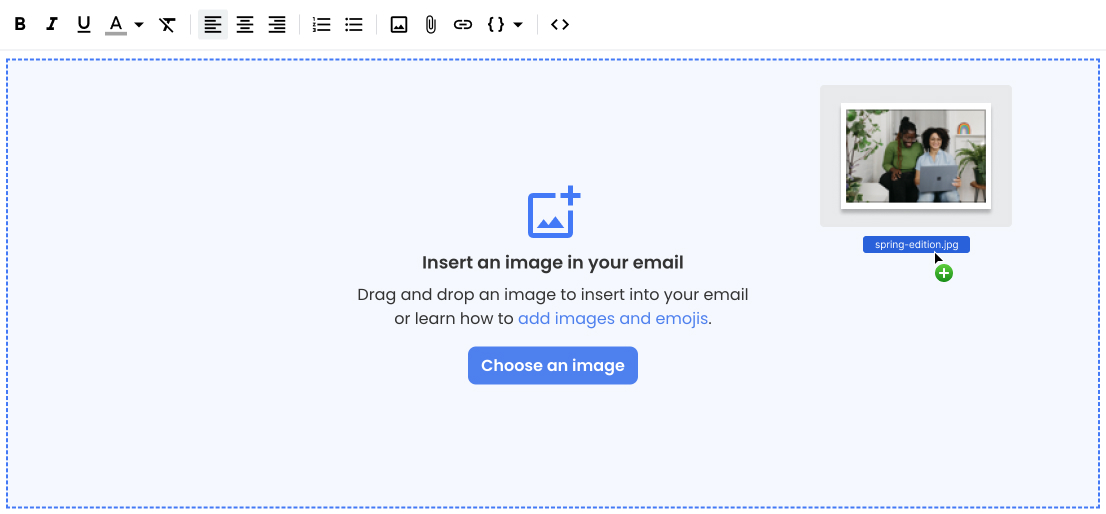
Task: Click the insert image toolbar icon
Action: 399,25
